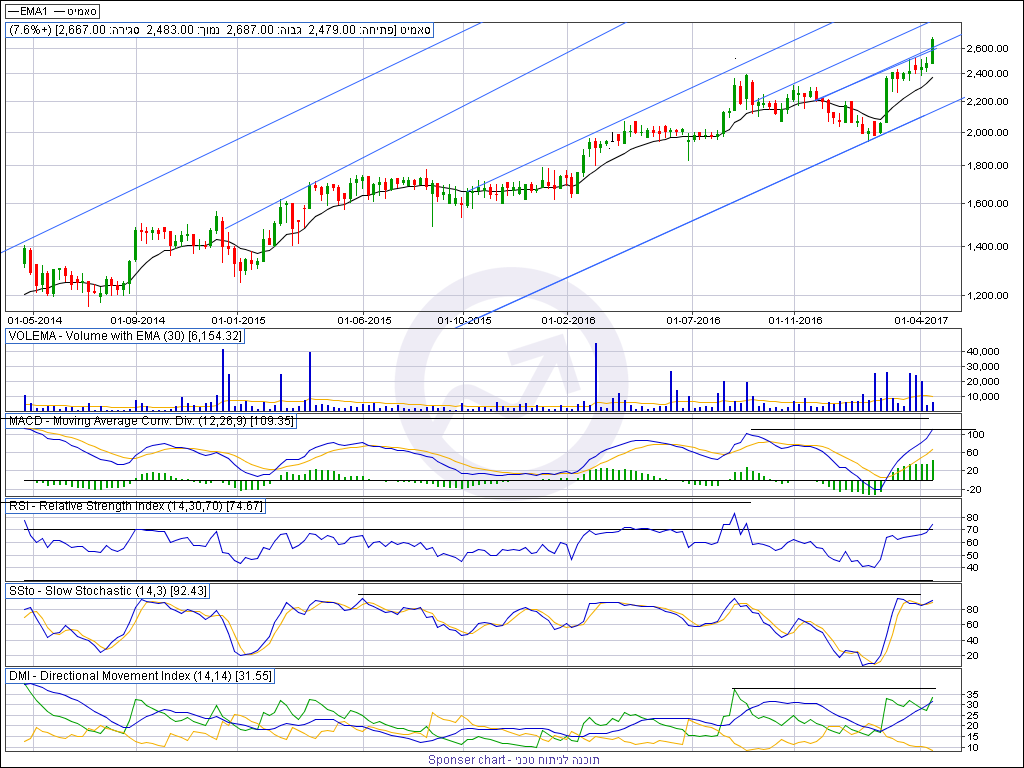Click the 40,000 volume axis label
Image resolution: width=1024 pixels, height=768 pixels.
click(985, 352)
